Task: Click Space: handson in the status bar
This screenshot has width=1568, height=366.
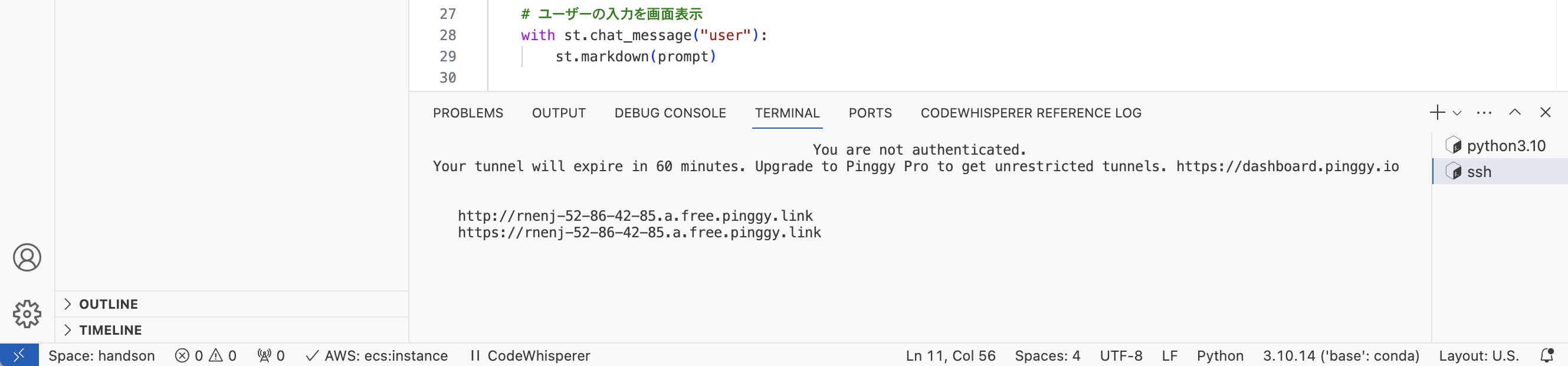Action: pyautogui.click(x=101, y=355)
